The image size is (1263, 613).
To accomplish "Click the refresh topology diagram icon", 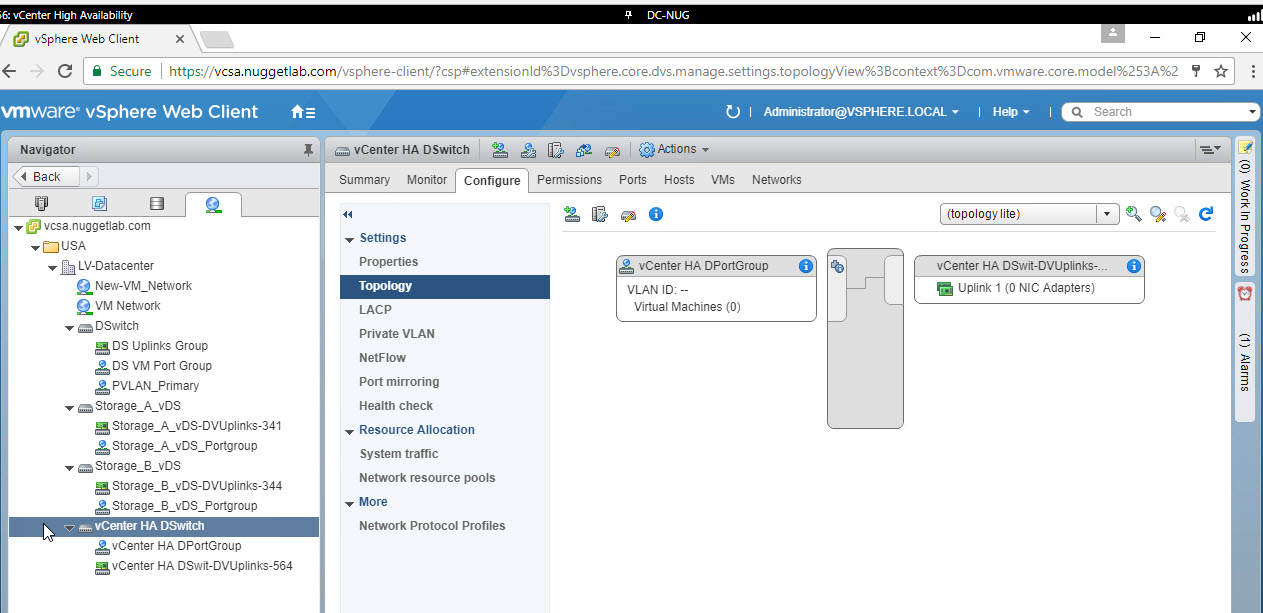I will pos(1206,214).
